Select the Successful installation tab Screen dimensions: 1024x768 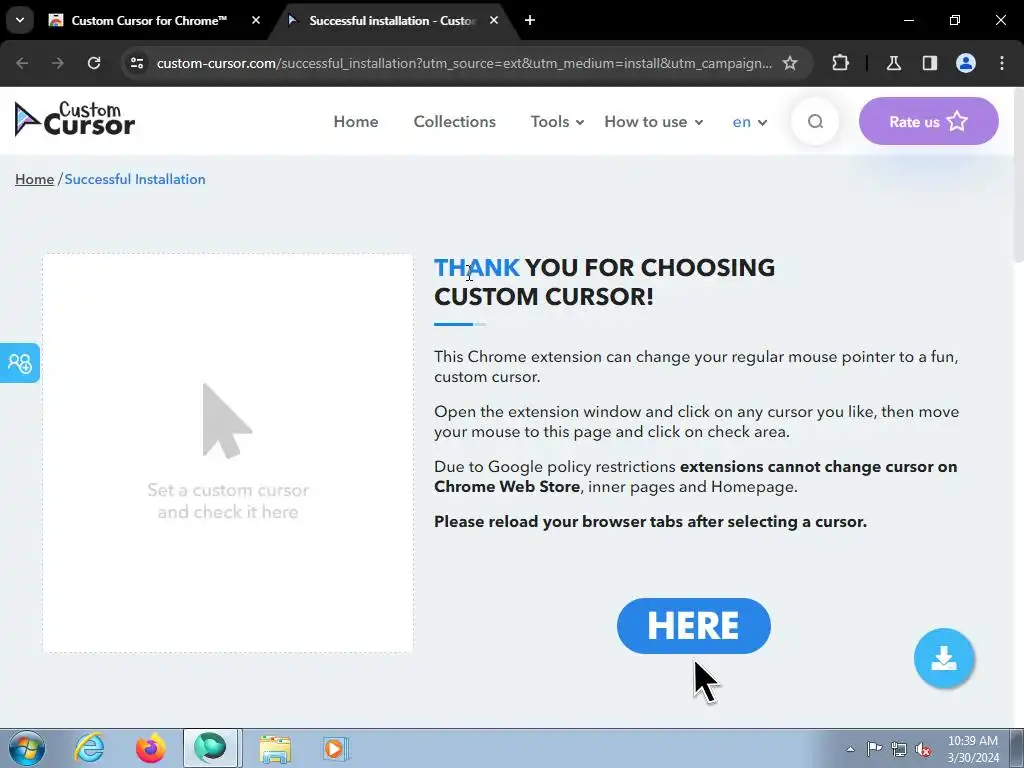pos(394,20)
